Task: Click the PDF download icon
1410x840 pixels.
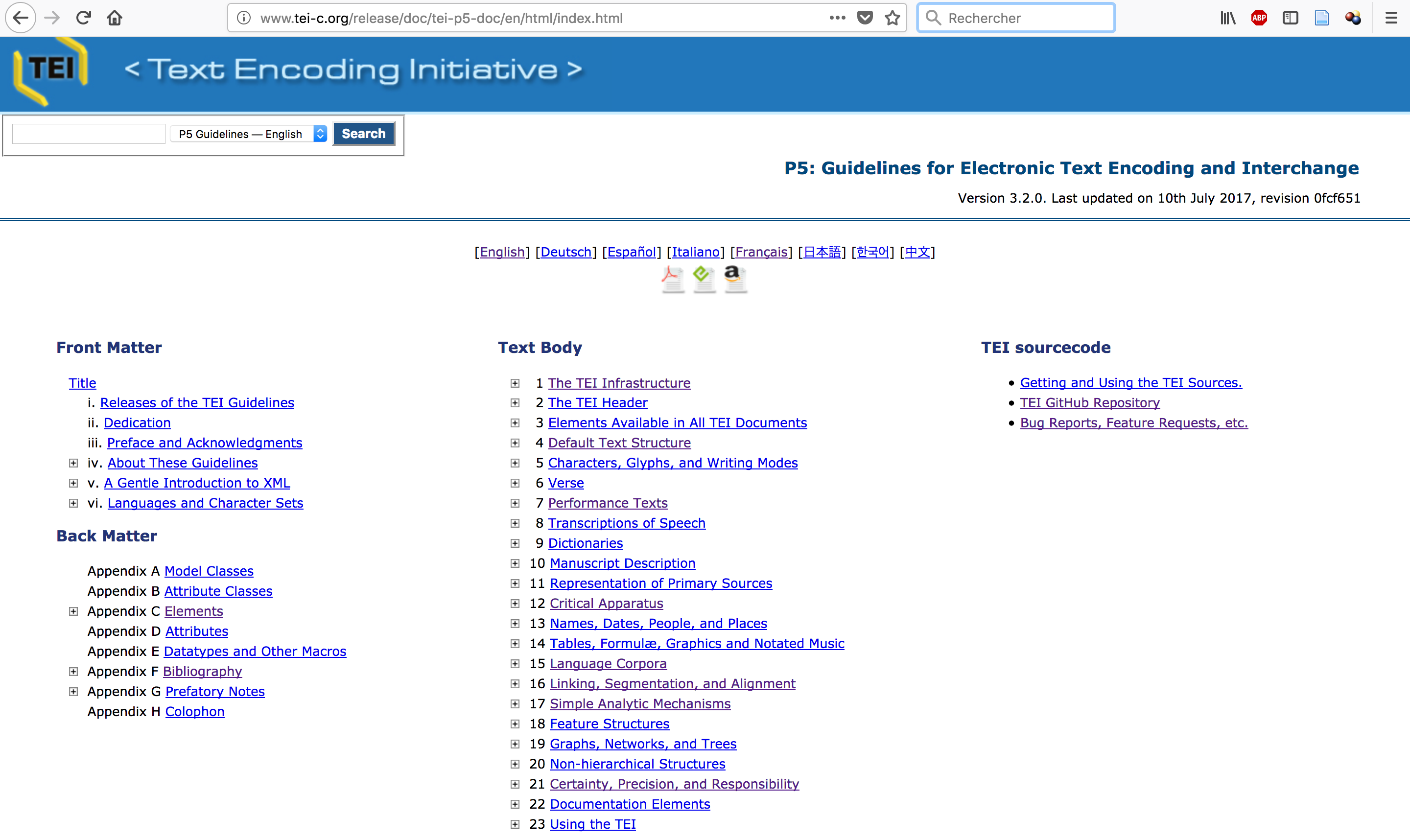Action: [672, 276]
